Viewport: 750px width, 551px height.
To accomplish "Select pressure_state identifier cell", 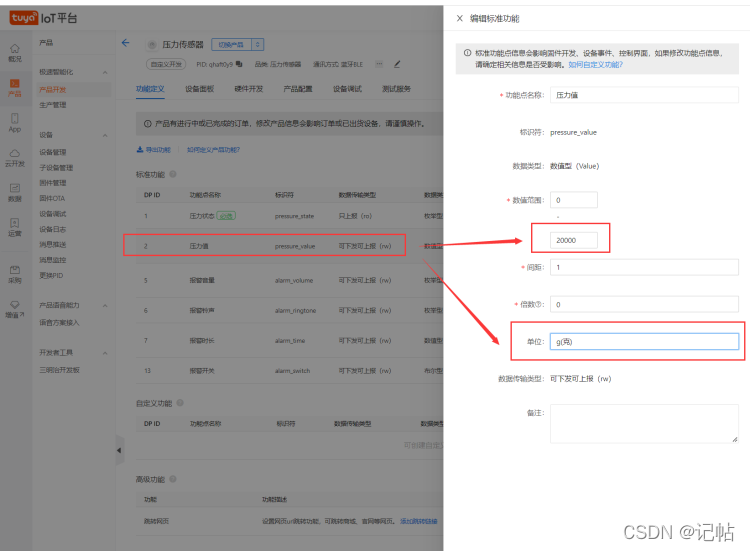I will 294,216.
